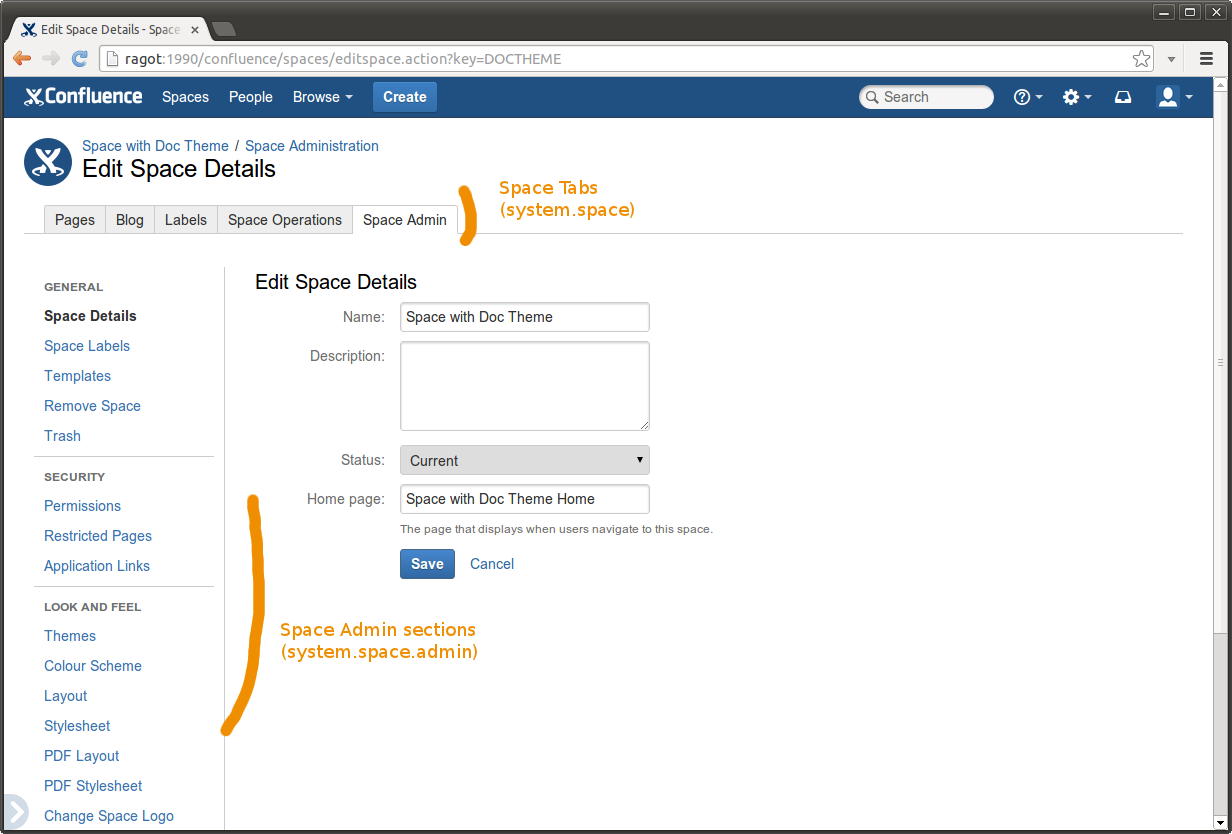
Task: Click inside the Description text area
Action: [524, 386]
